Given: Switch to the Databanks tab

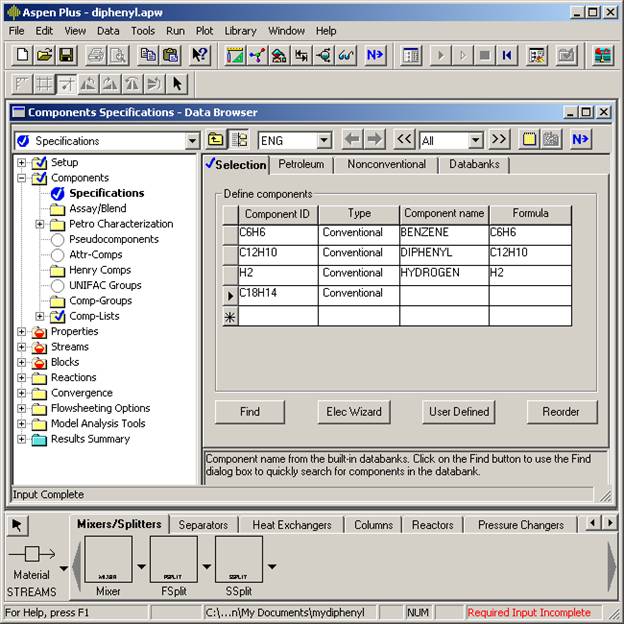Looking at the screenshot, I should click(474, 164).
